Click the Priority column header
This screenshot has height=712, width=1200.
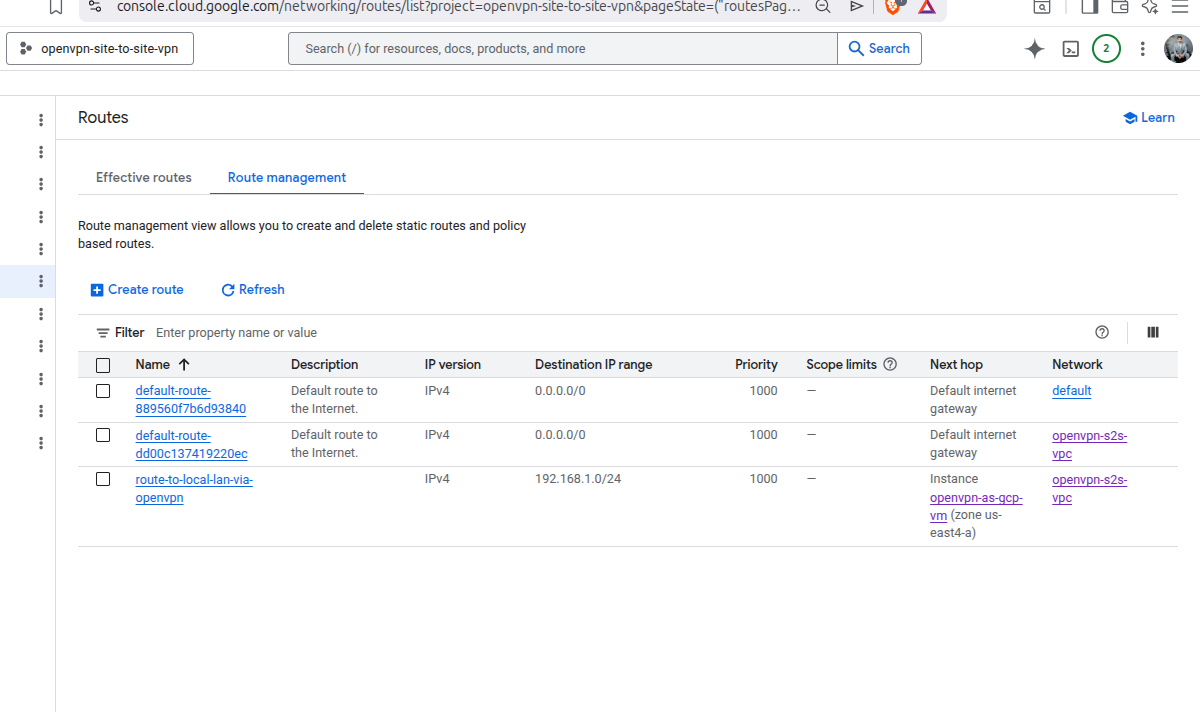coord(756,365)
